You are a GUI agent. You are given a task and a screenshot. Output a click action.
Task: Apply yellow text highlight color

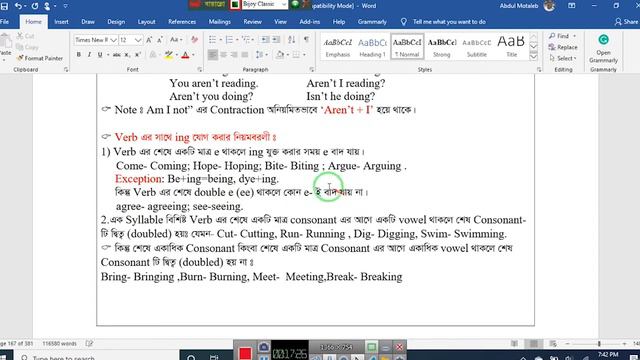point(168,55)
